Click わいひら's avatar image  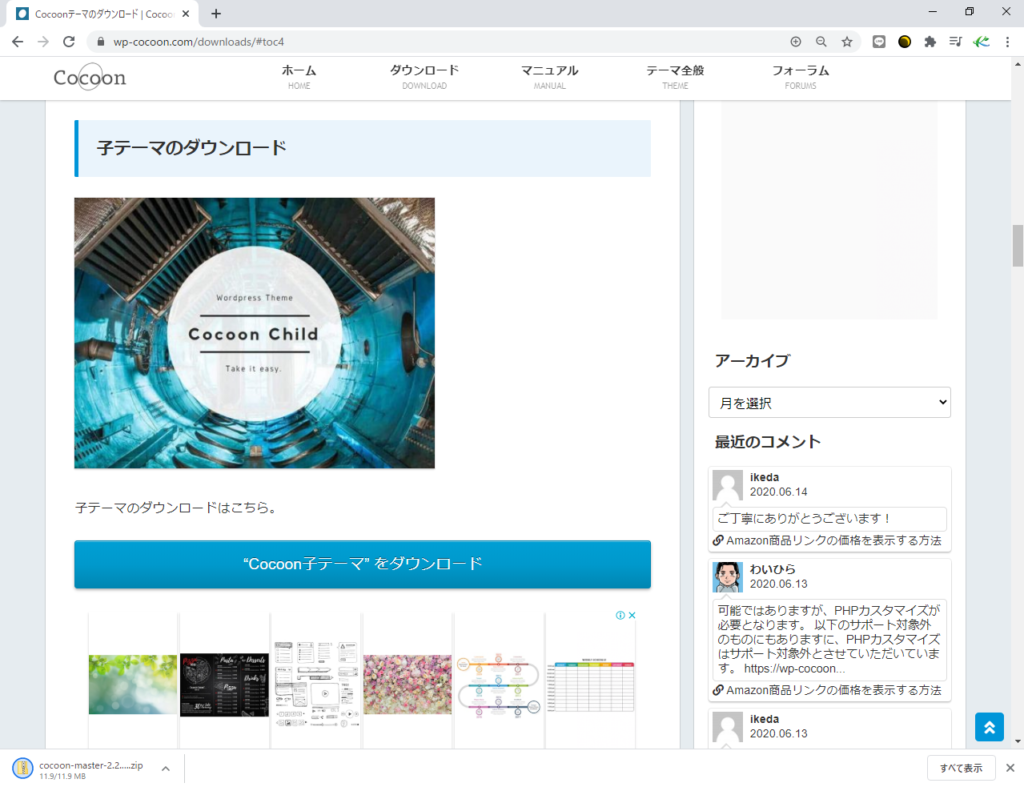(x=728, y=577)
